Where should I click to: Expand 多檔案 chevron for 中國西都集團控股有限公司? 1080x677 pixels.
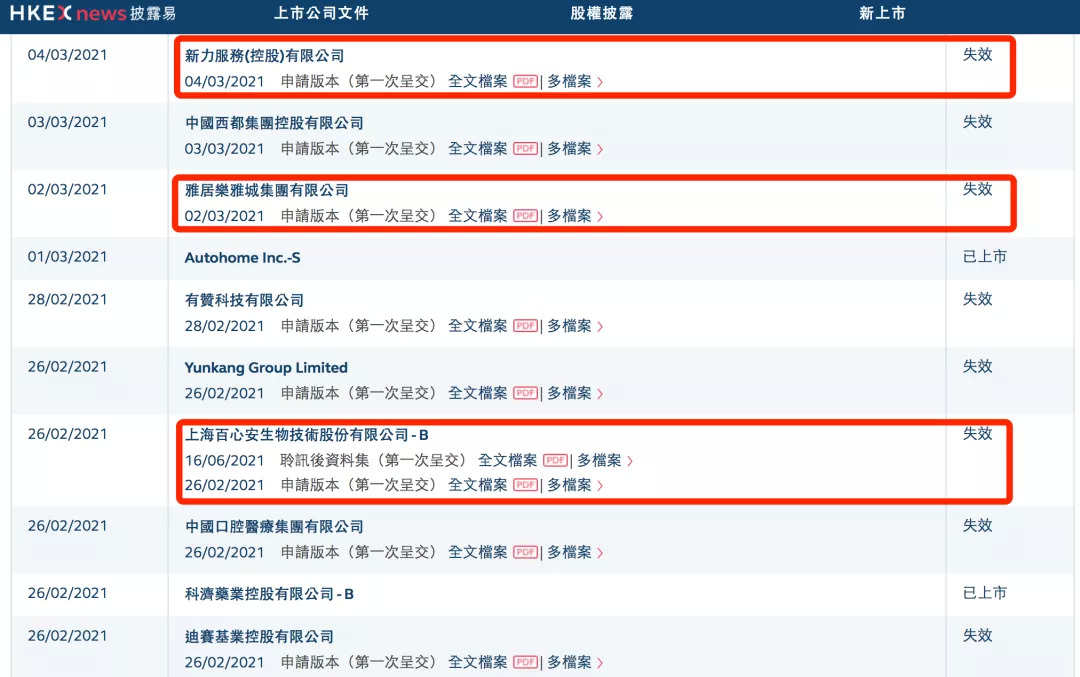pos(601,149)
